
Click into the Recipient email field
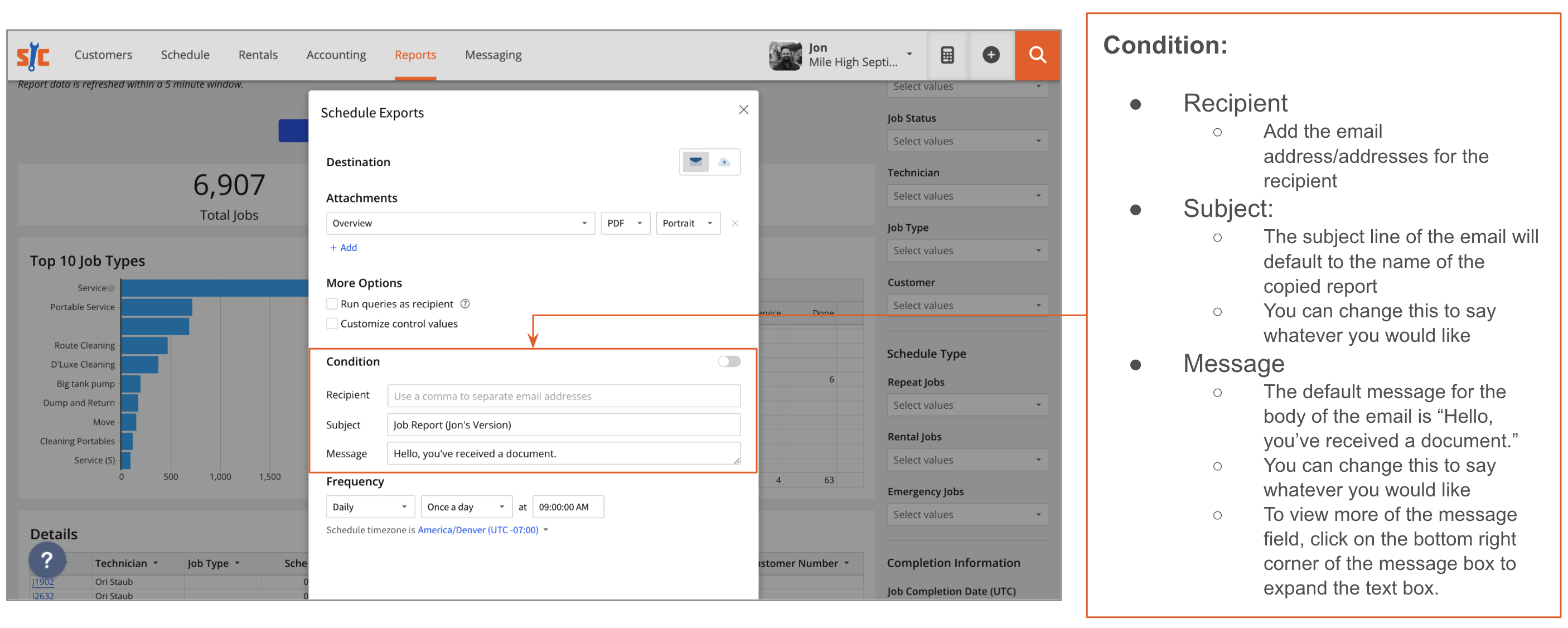click(x=564, y=397)
